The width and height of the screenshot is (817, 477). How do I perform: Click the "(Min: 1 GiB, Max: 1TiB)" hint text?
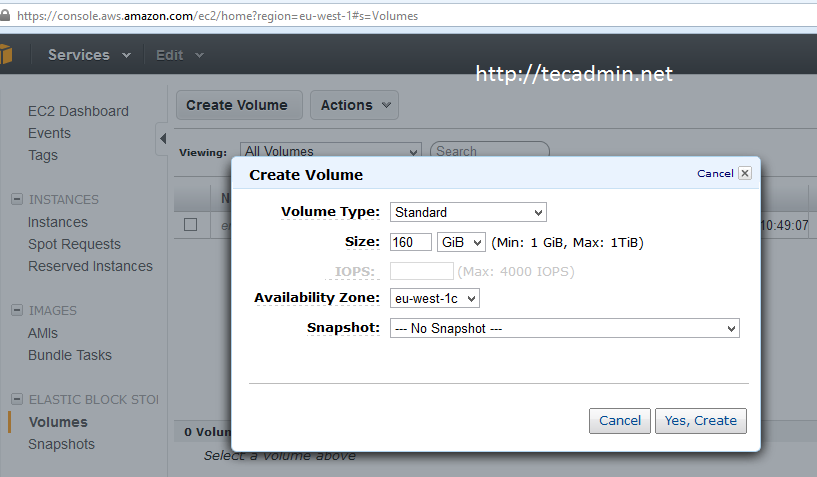567,242
